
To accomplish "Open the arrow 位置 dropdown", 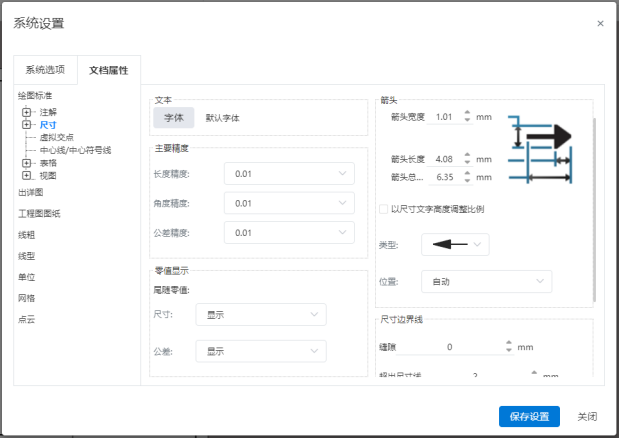I will (486, 282).
